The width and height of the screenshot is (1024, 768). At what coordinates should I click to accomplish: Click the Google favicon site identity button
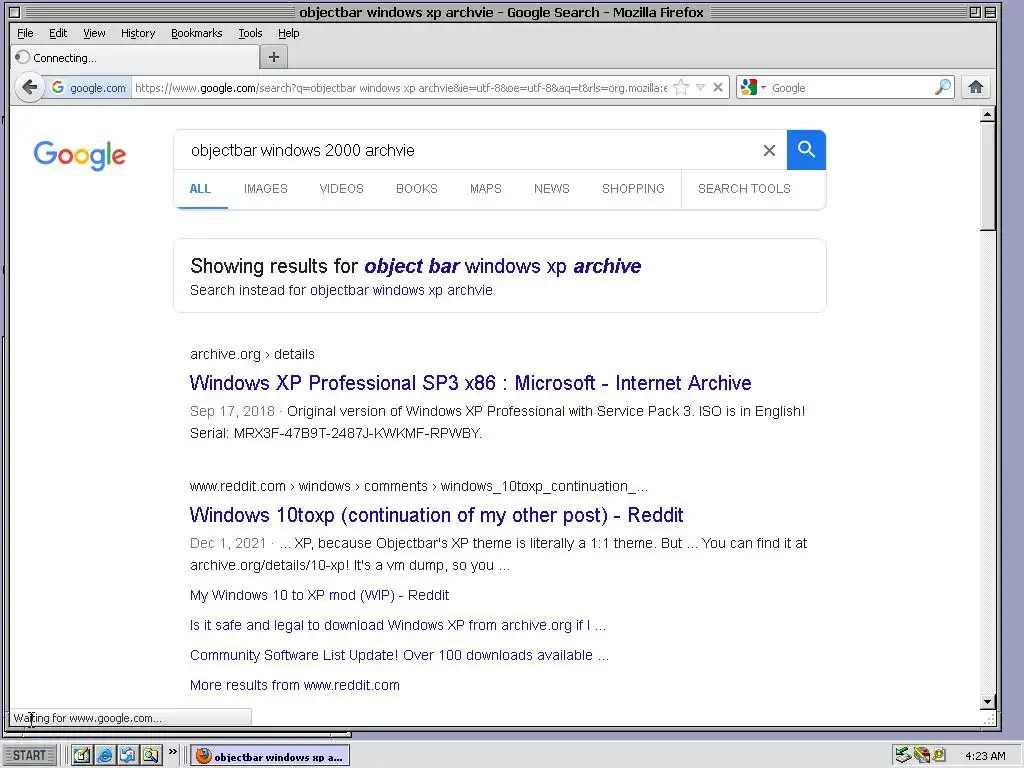pyautogui.click(x=88, y=88)
